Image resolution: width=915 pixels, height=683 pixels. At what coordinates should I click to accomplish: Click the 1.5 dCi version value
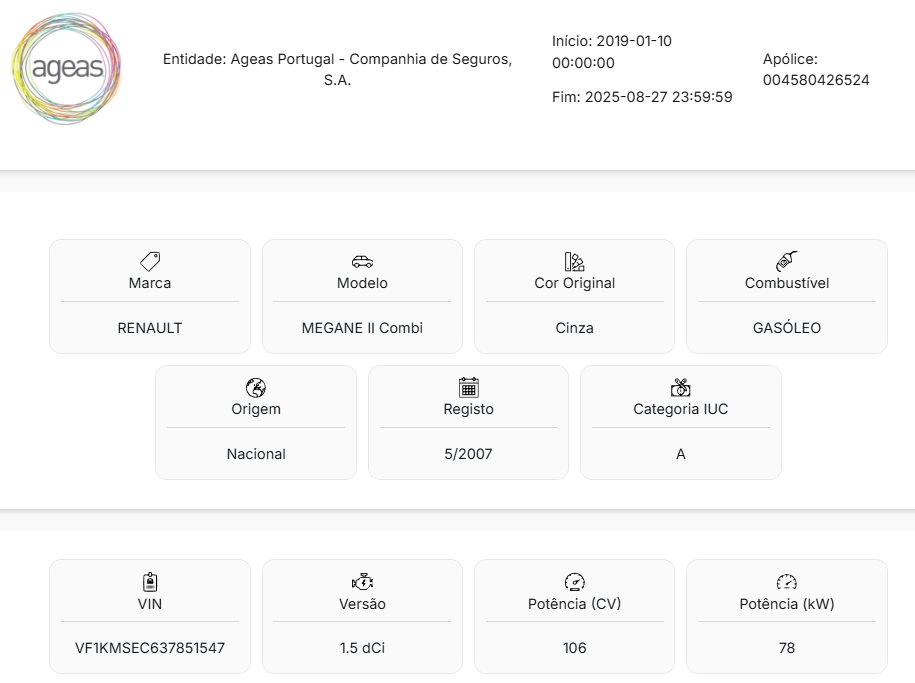(362, 648)
